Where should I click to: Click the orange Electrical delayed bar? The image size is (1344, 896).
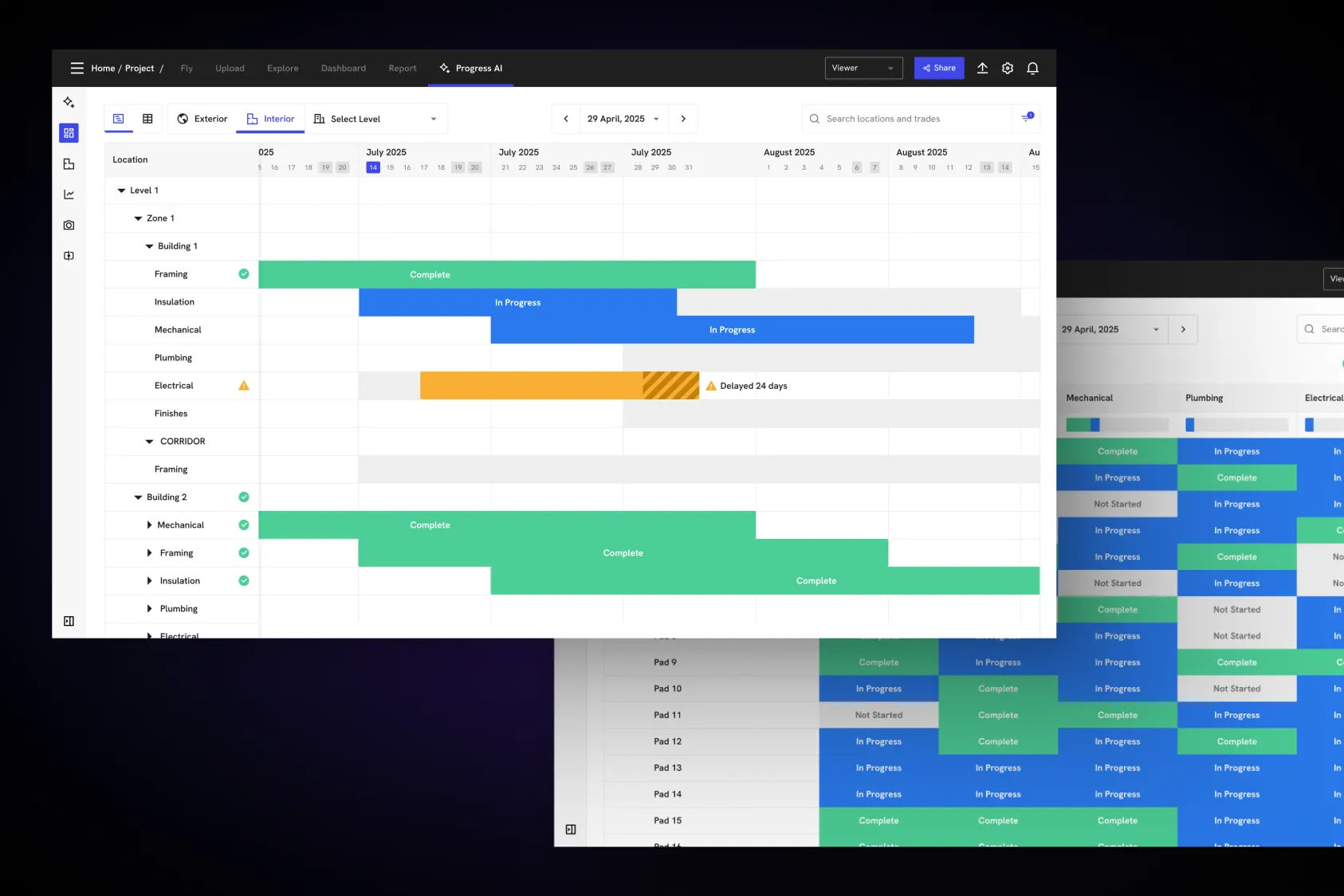pyautogui.click(x=560, y=386)
